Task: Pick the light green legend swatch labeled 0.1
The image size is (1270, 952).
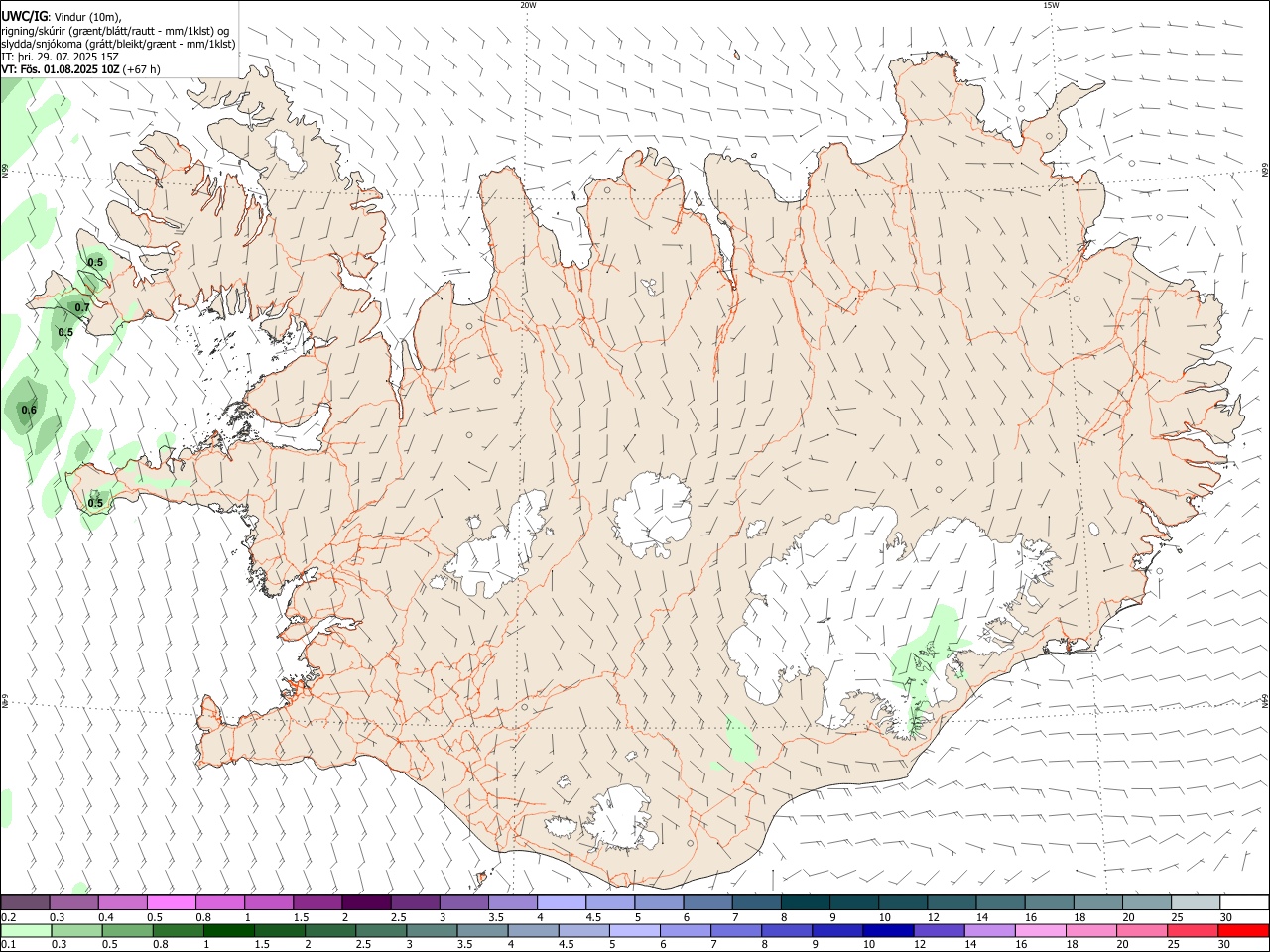Action: (26, 930)
